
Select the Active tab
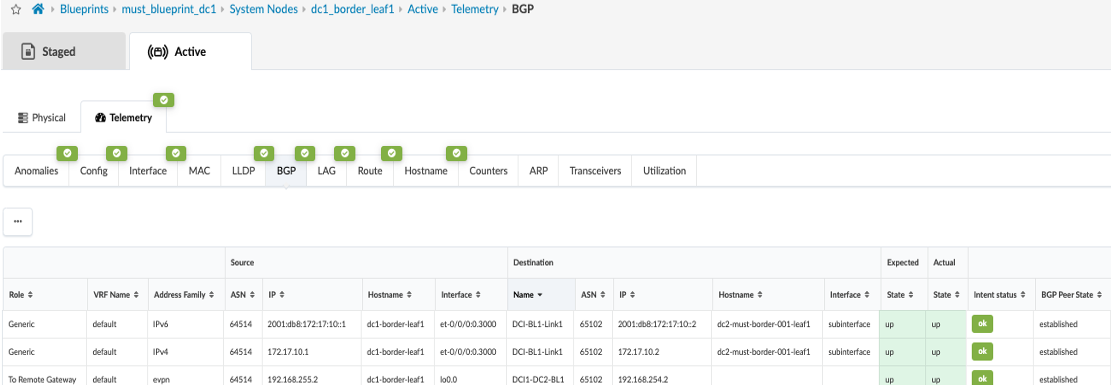[190, 52]
